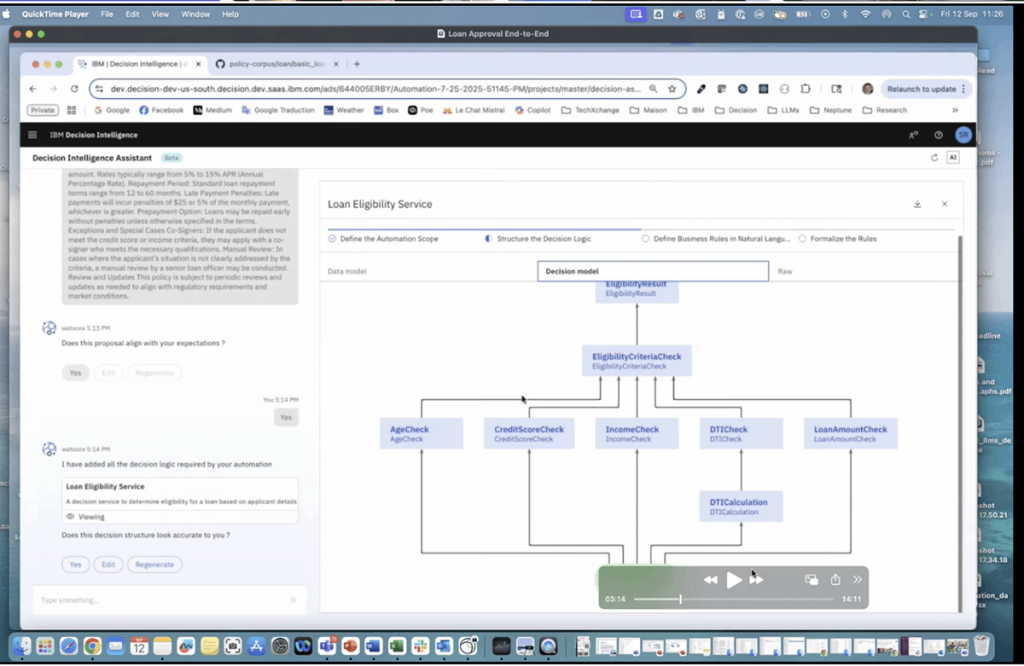The height and width of the screenshot is (666, 1024).
Task: Open the QuickTime View menu
Action: [x=160, y=14]
